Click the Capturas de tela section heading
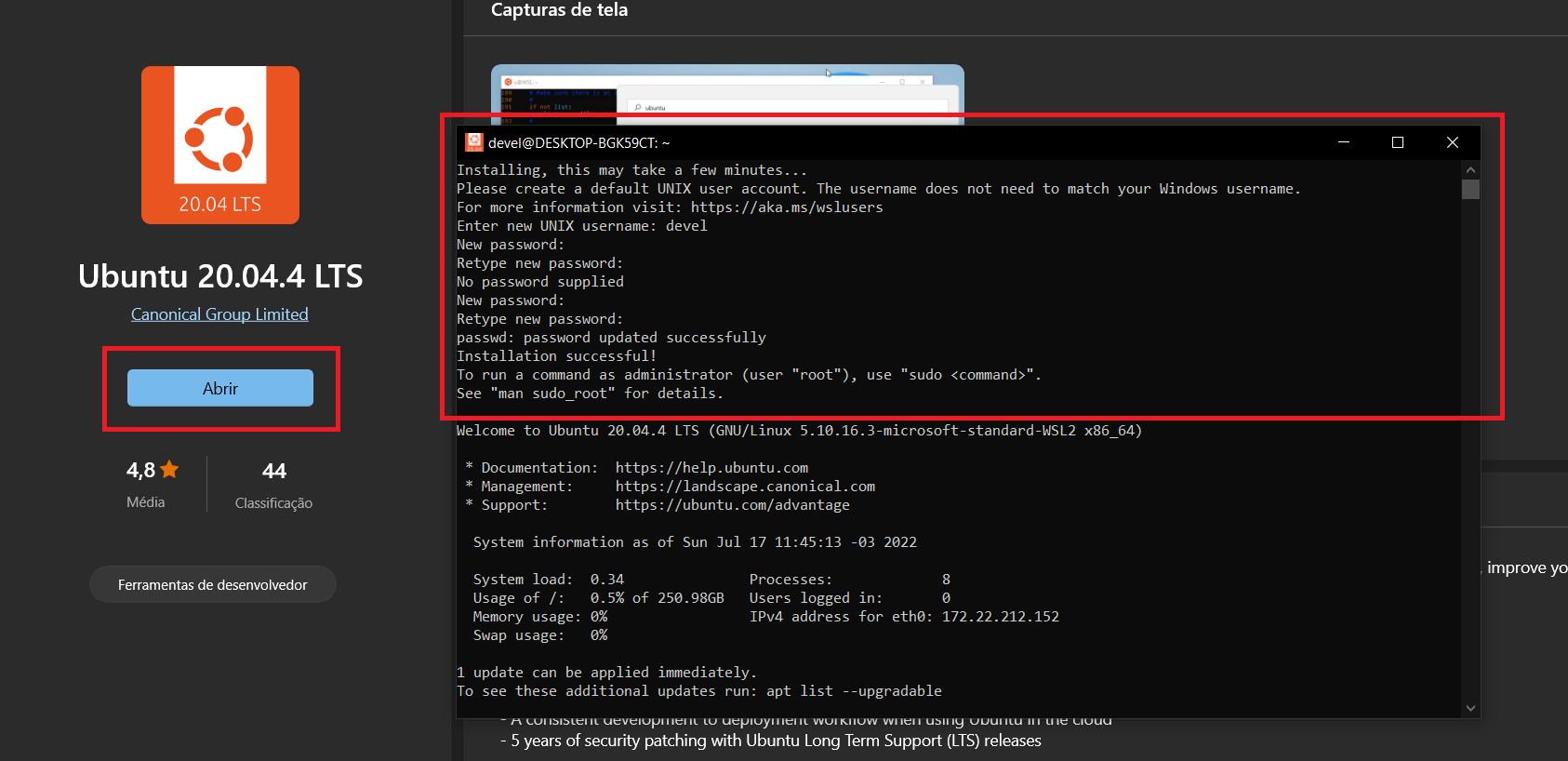The image size is (1568, 761). (x=559, y=10)
